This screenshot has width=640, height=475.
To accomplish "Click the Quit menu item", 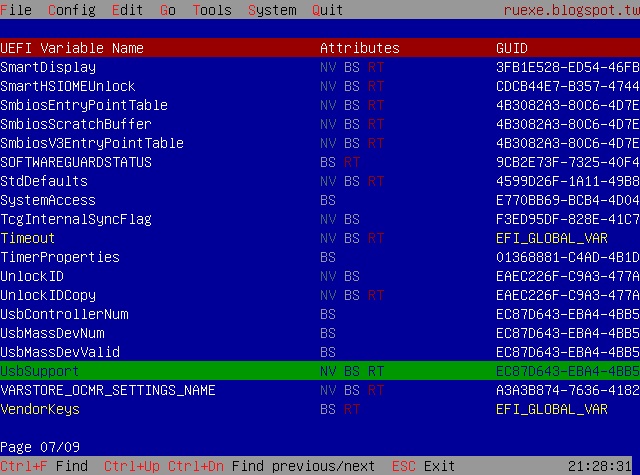I will coord(327,10).
